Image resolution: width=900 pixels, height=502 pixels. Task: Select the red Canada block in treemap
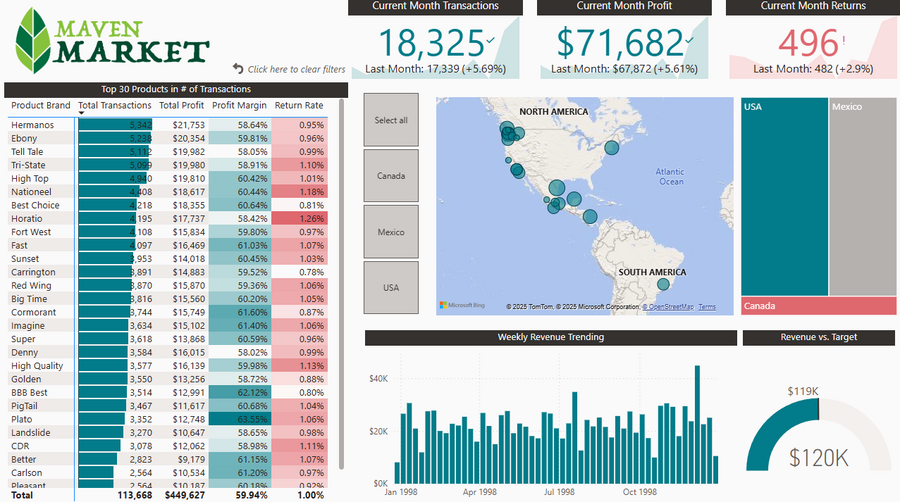pos(818,306)
